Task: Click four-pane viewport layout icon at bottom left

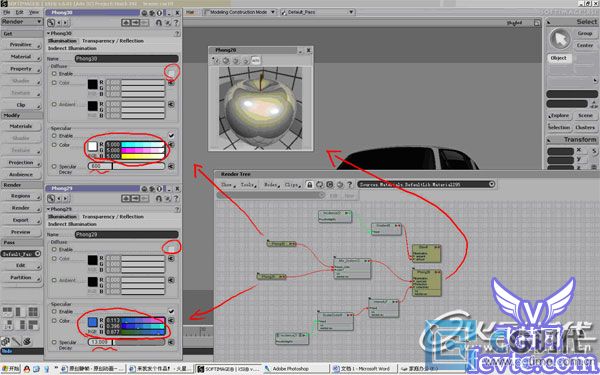Action: tap(33, 312)
